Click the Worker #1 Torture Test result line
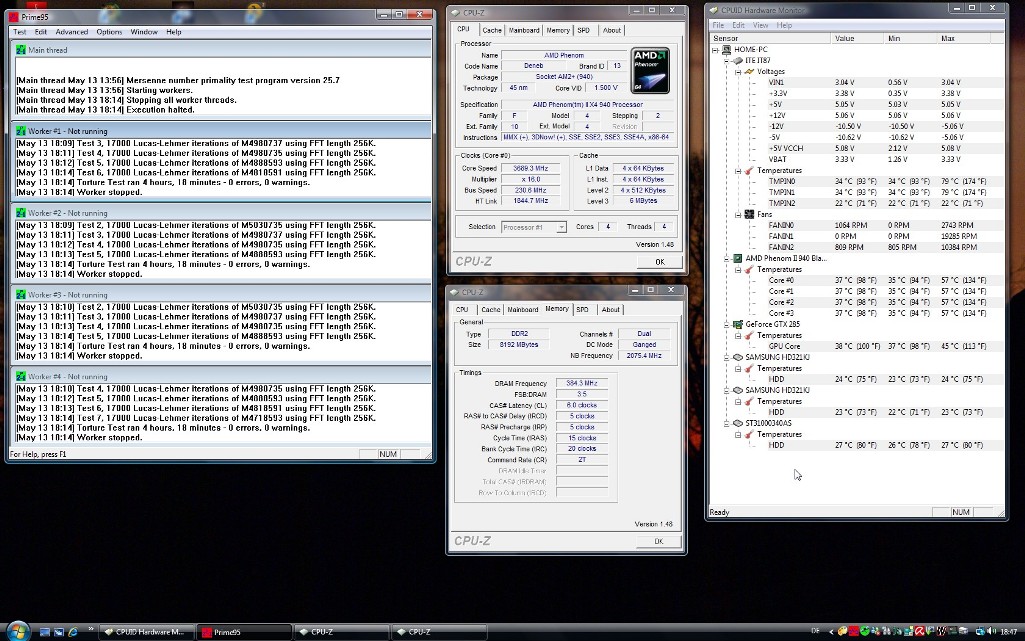This screenshot has width=1025, height=641. pos(163,183)
